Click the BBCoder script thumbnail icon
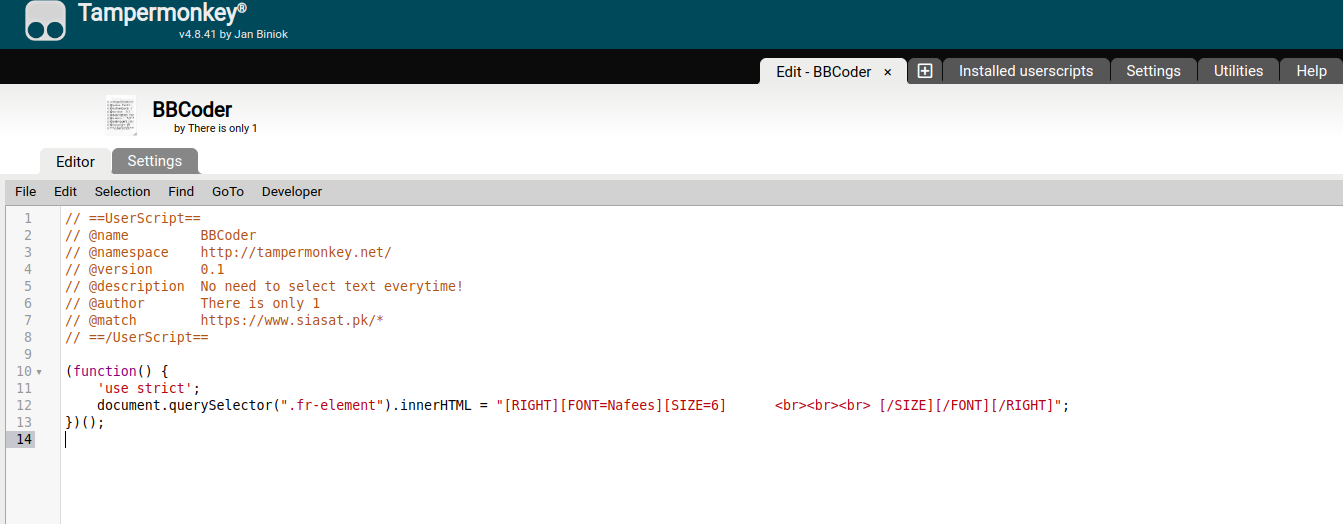Viewport: 1343px width, 524px height. (121, 115)
